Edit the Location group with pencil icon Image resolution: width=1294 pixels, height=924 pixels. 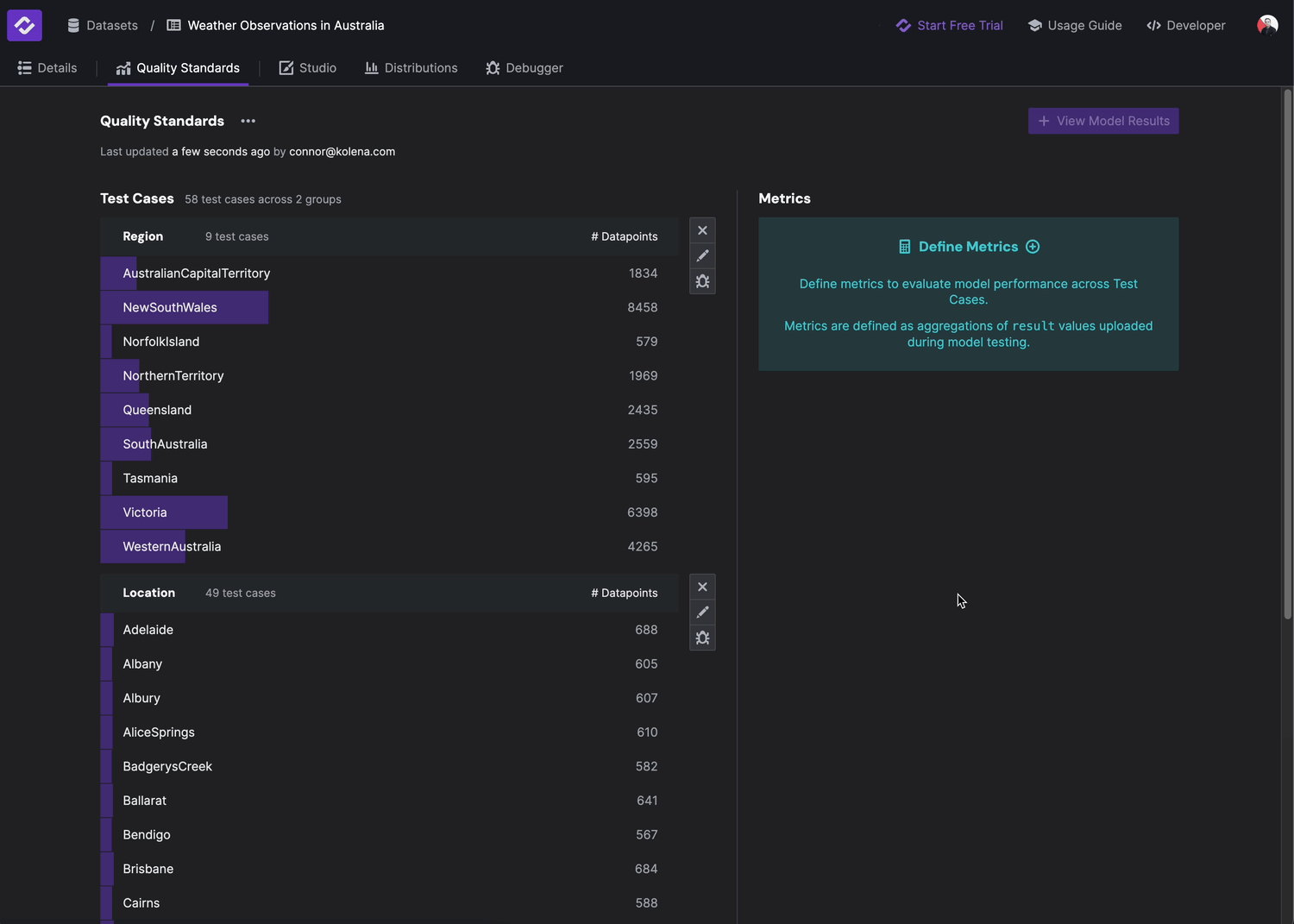(702, 613)
